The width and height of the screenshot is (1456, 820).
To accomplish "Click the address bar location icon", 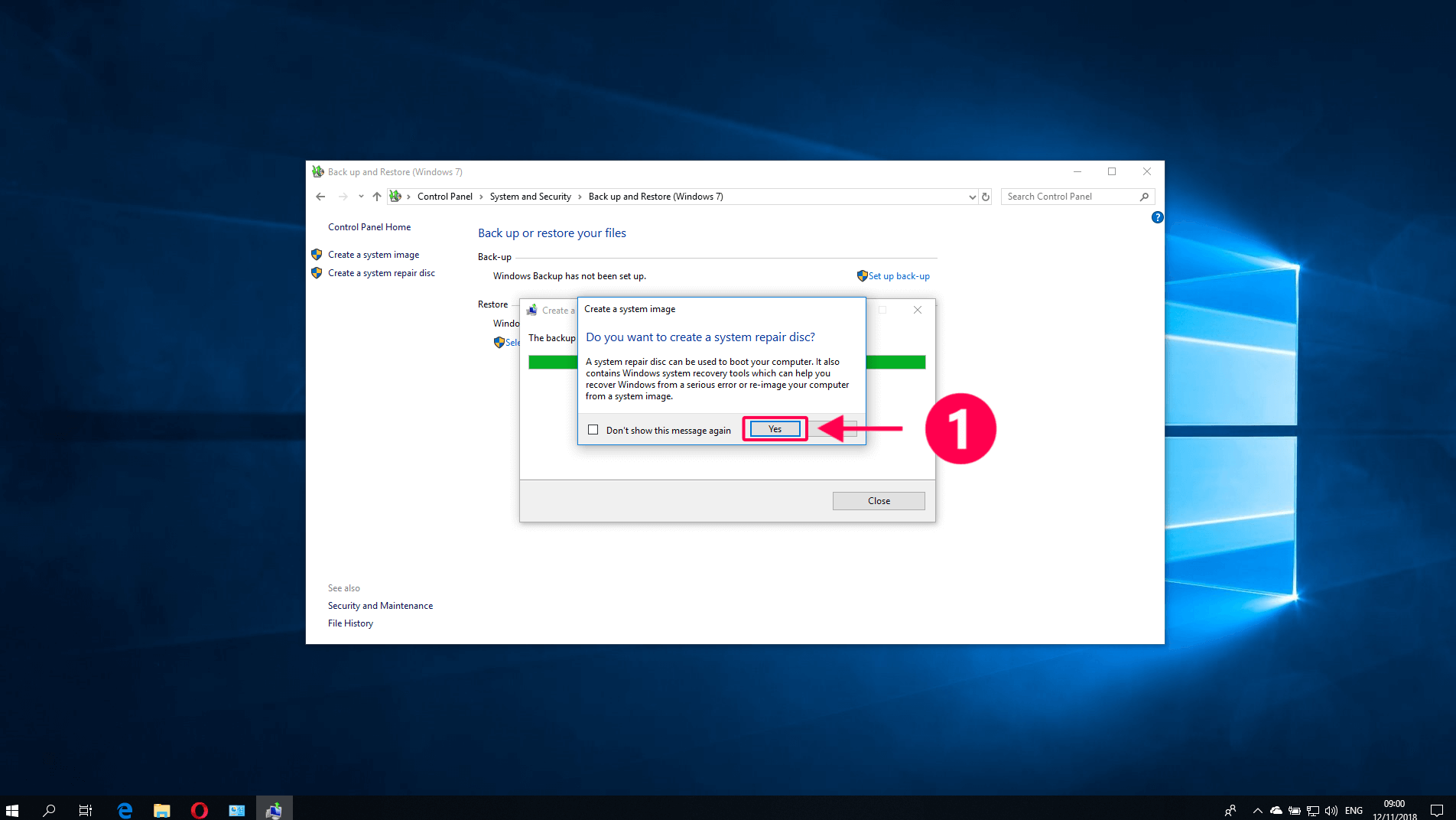I will pyautogui.click(x=395, y=197).
